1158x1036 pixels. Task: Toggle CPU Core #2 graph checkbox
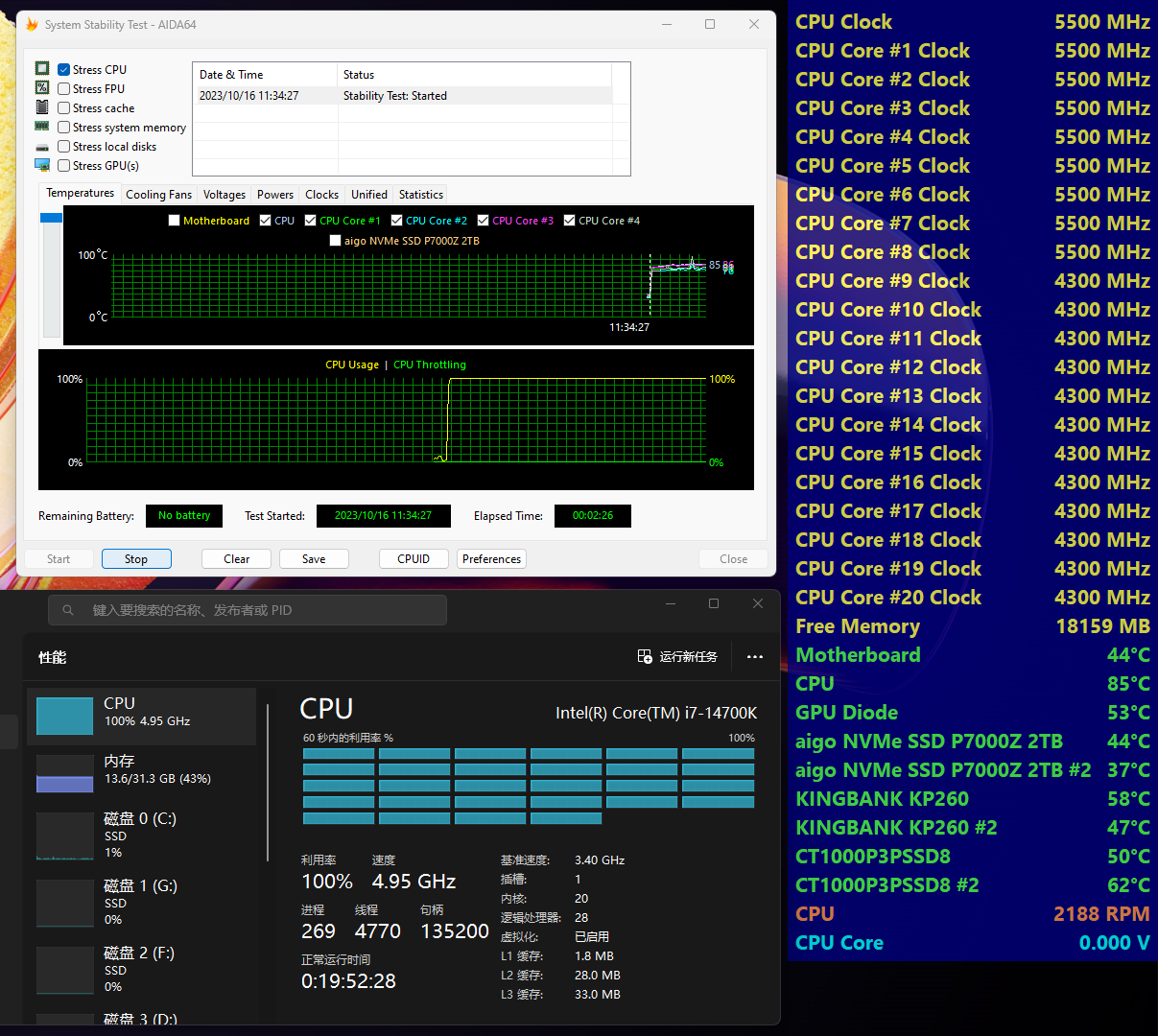[396, 220]
